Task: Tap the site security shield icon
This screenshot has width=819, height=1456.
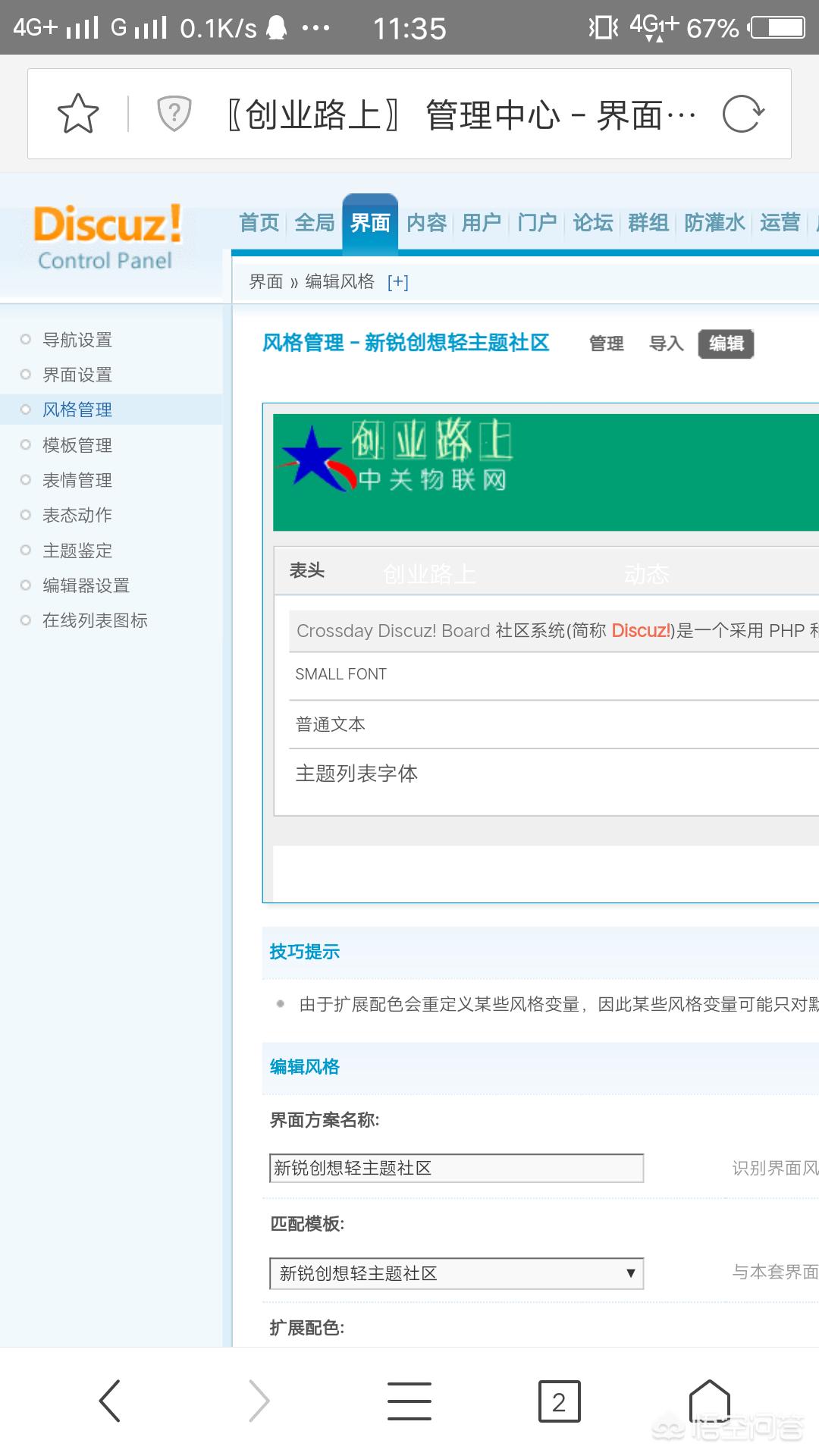Action: (x=174, y=114)
